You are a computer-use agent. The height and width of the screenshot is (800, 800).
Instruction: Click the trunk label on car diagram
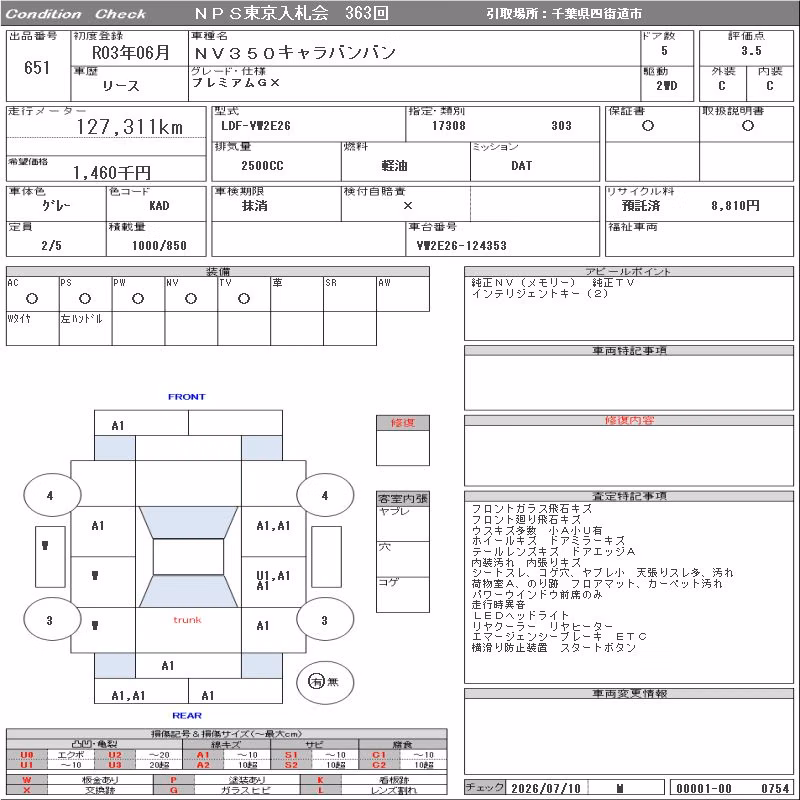(x=187, y=620)
